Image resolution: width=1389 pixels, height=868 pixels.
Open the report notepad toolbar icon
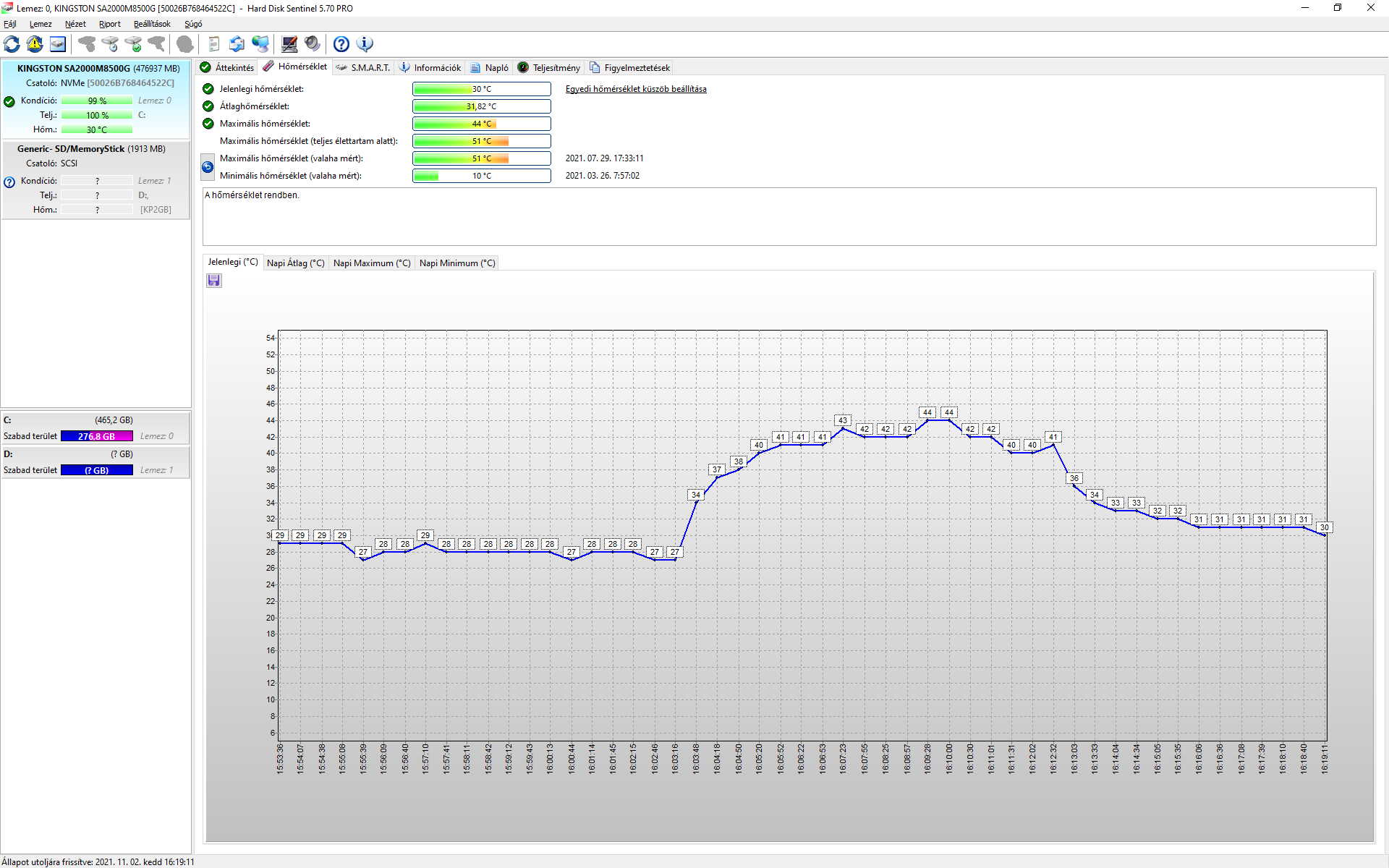[213, 44]
